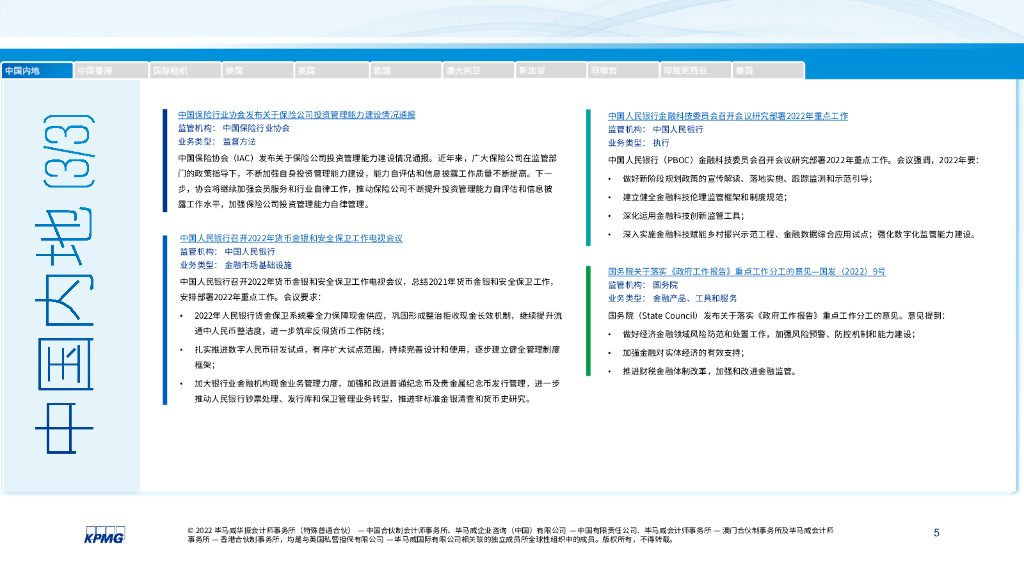
Task: Select the 泰国 tab
Action: pyautogui.click(x=769, y=71)
